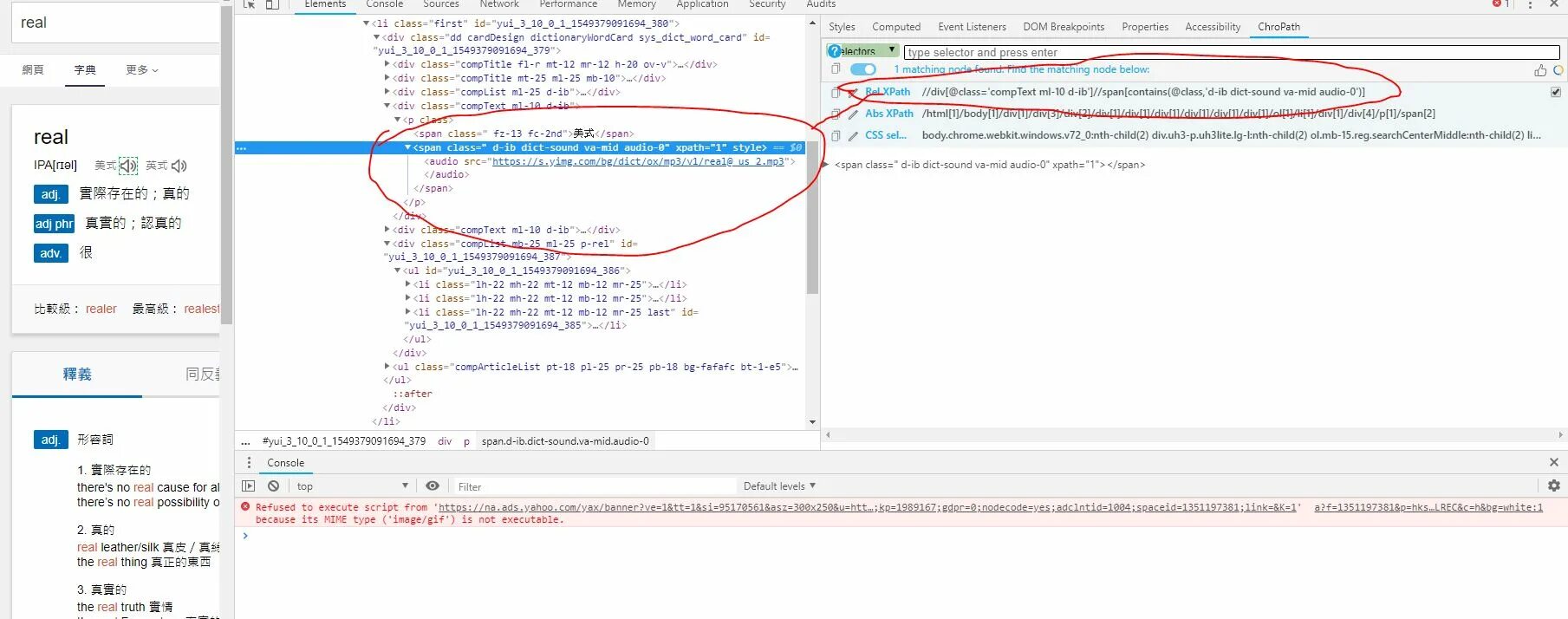Edit the CSS selector with pencil icon
Viewport: 1568px width, 619px height.
[853, 135]
